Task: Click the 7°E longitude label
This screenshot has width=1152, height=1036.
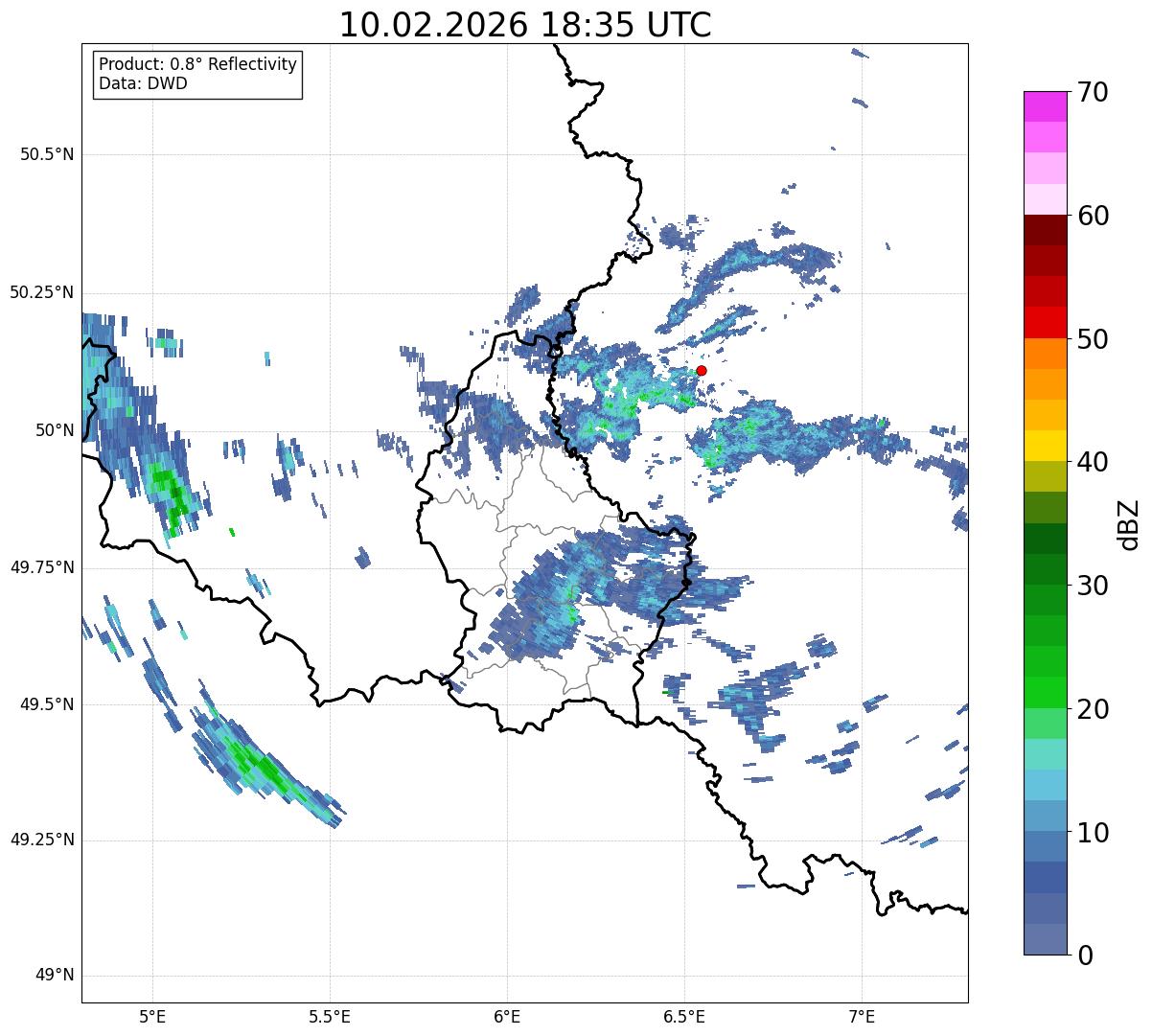Action: [x=862, y=1017]
